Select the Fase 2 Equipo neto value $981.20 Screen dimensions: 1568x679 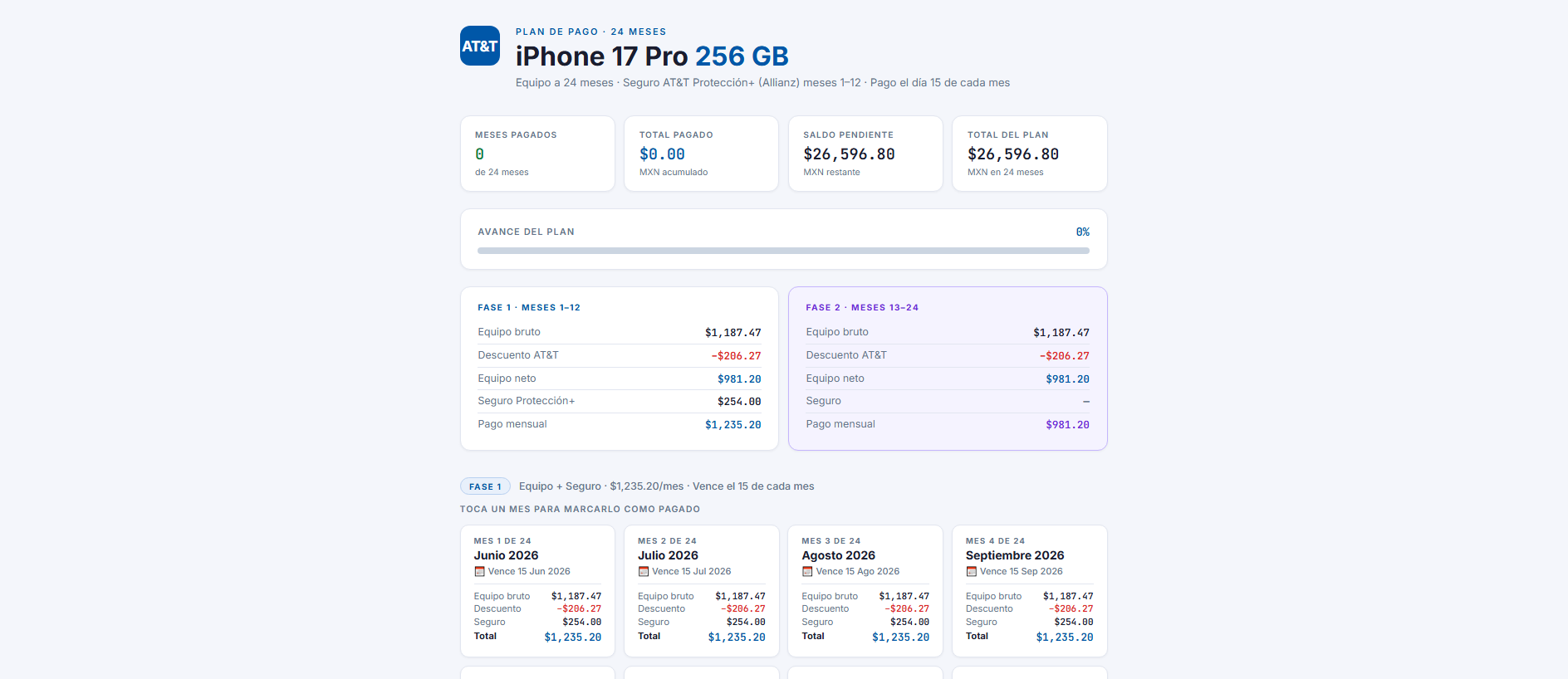coord(1067,379)
